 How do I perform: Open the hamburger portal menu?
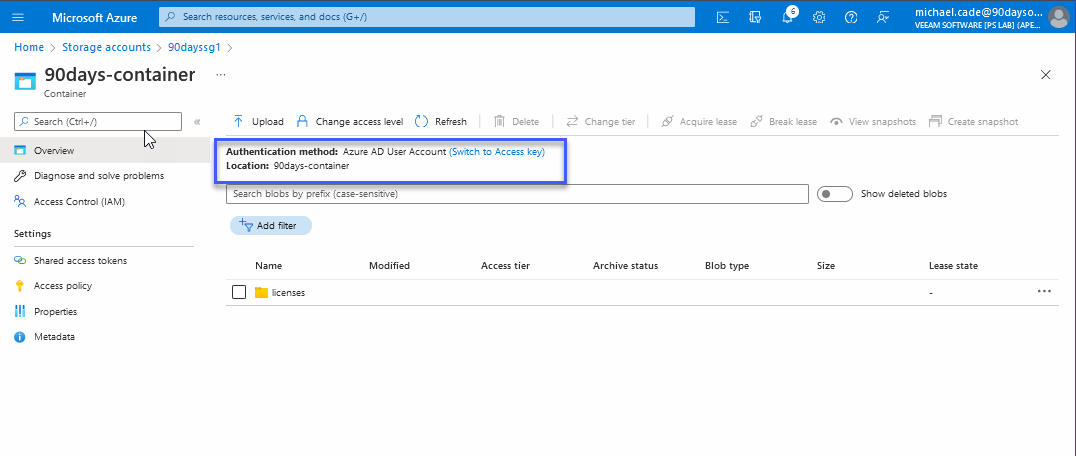coord(18,17)
